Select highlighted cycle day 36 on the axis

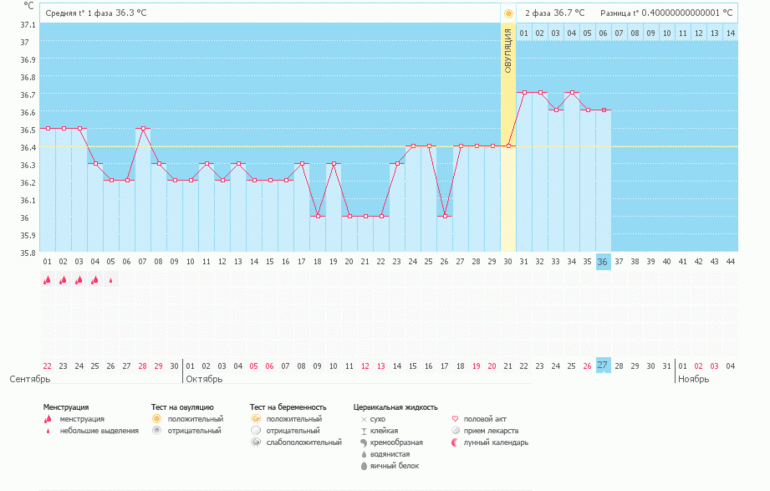[x=602, y=261]
